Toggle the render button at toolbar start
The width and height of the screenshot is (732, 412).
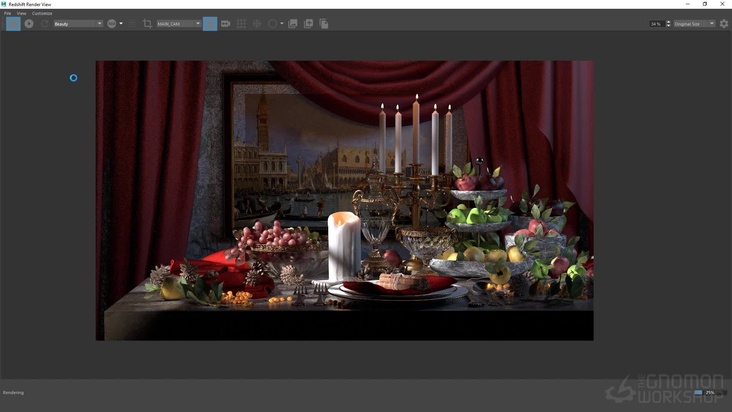click(13, 23)
